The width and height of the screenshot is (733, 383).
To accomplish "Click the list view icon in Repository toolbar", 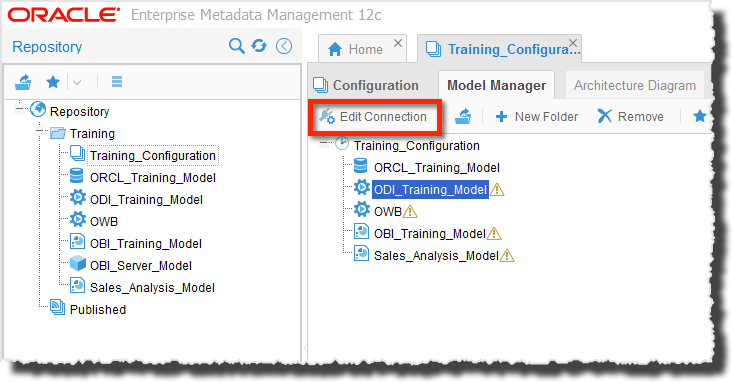I will pyautogui.click(x=117, y=82).
